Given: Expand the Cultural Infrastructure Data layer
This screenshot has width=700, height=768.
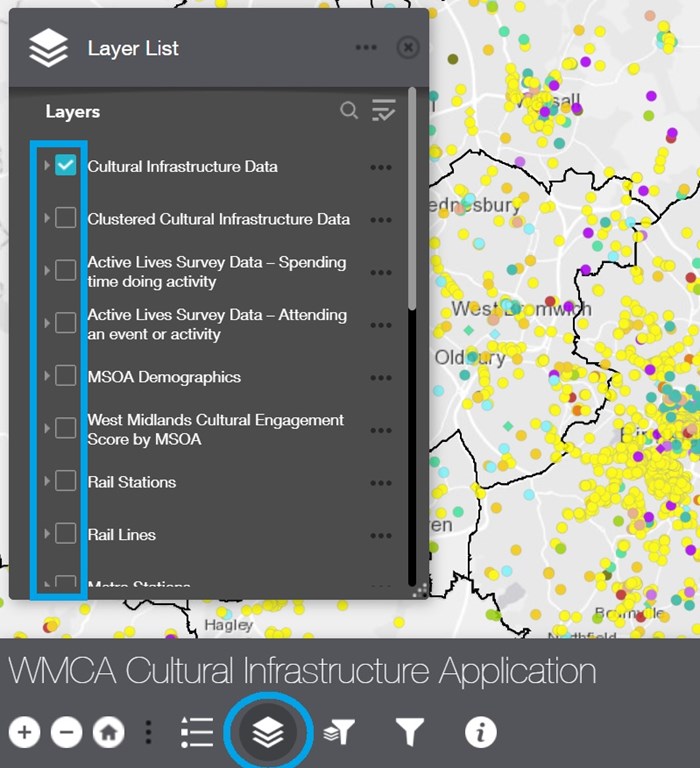Looking at the screenshot, I should 46,166.
